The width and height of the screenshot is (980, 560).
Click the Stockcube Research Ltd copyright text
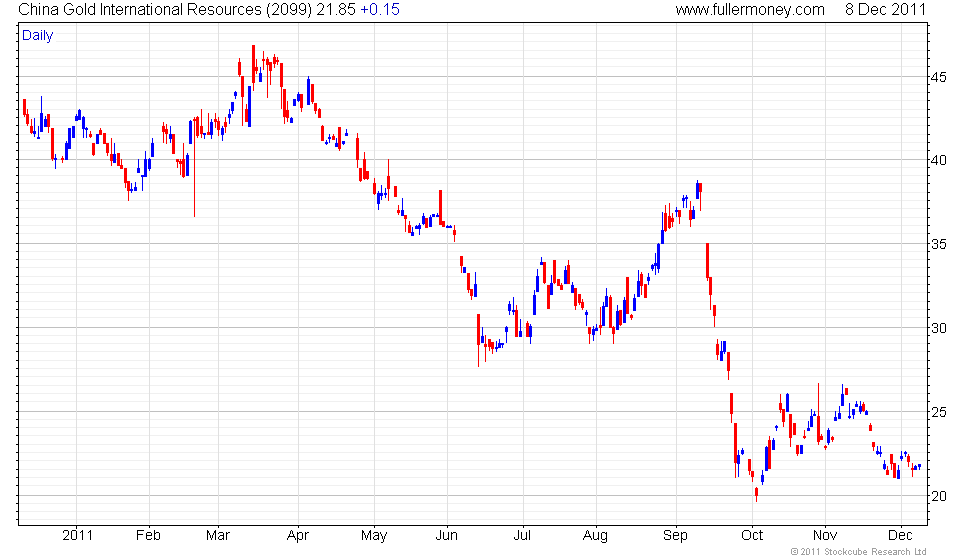click(x=858, y=552)
